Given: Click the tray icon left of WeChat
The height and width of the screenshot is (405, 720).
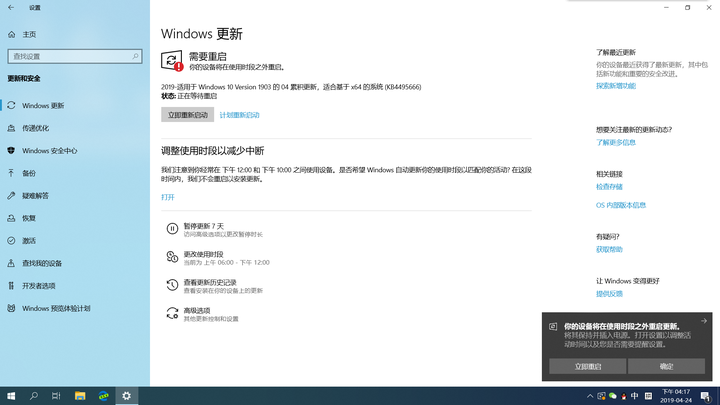Looking at the screenshot, I should [x=601, y=396].
